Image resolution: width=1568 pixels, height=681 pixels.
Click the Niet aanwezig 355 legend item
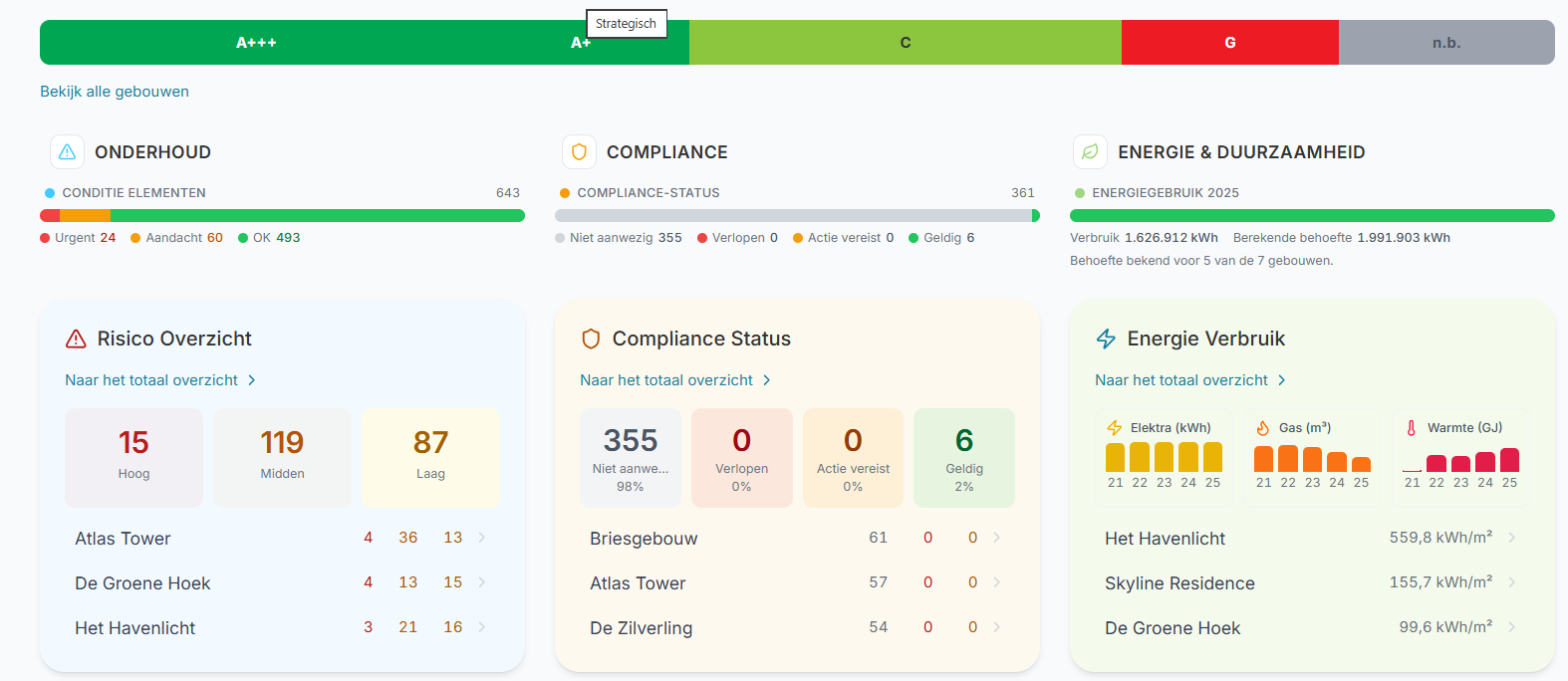619,238
